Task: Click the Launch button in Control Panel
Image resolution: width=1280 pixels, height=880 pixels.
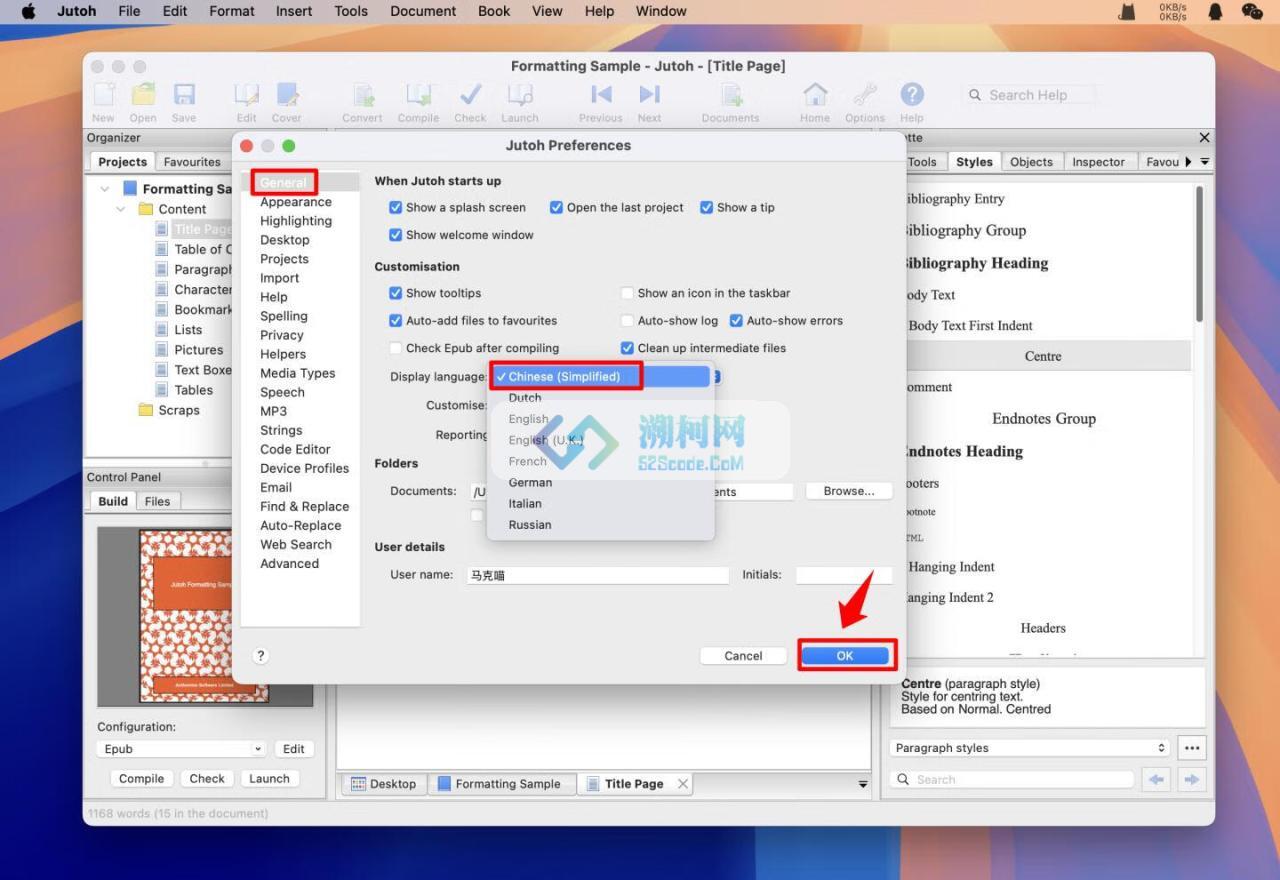Action: (x=269, y=779)
